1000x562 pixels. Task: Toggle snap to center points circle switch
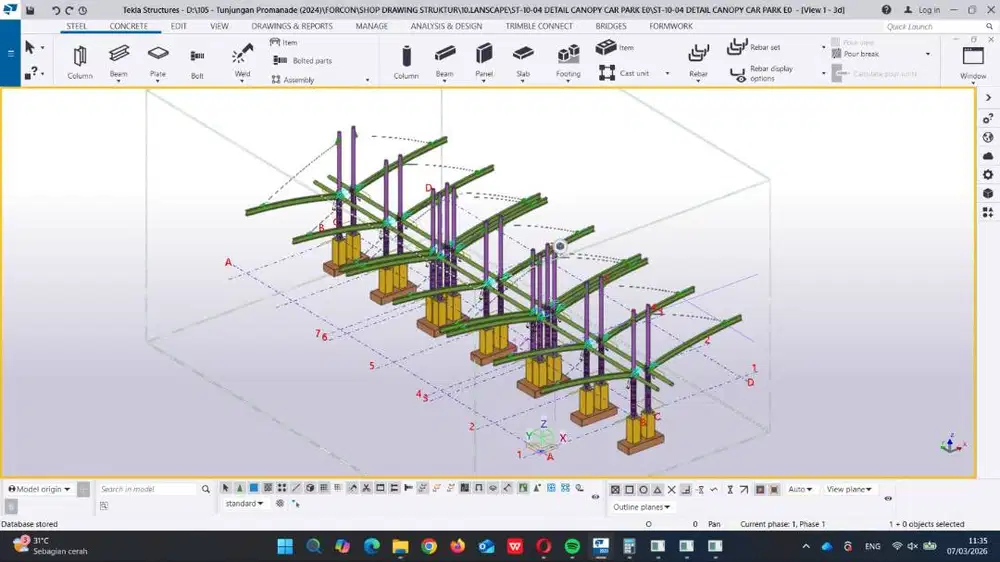[643, 489]
